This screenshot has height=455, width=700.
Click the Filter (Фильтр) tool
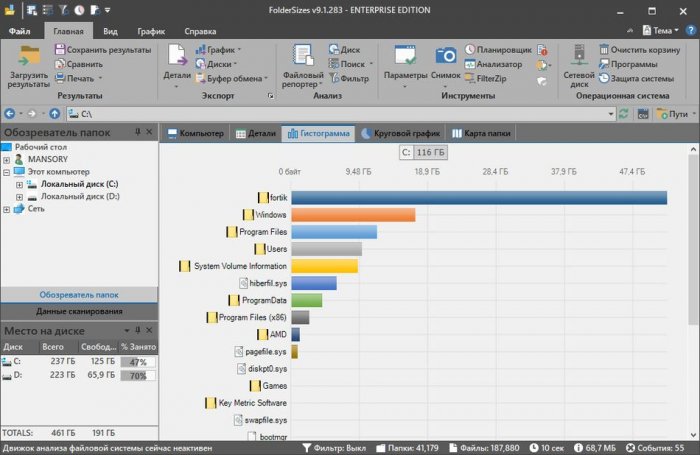(x=349, y=78)
